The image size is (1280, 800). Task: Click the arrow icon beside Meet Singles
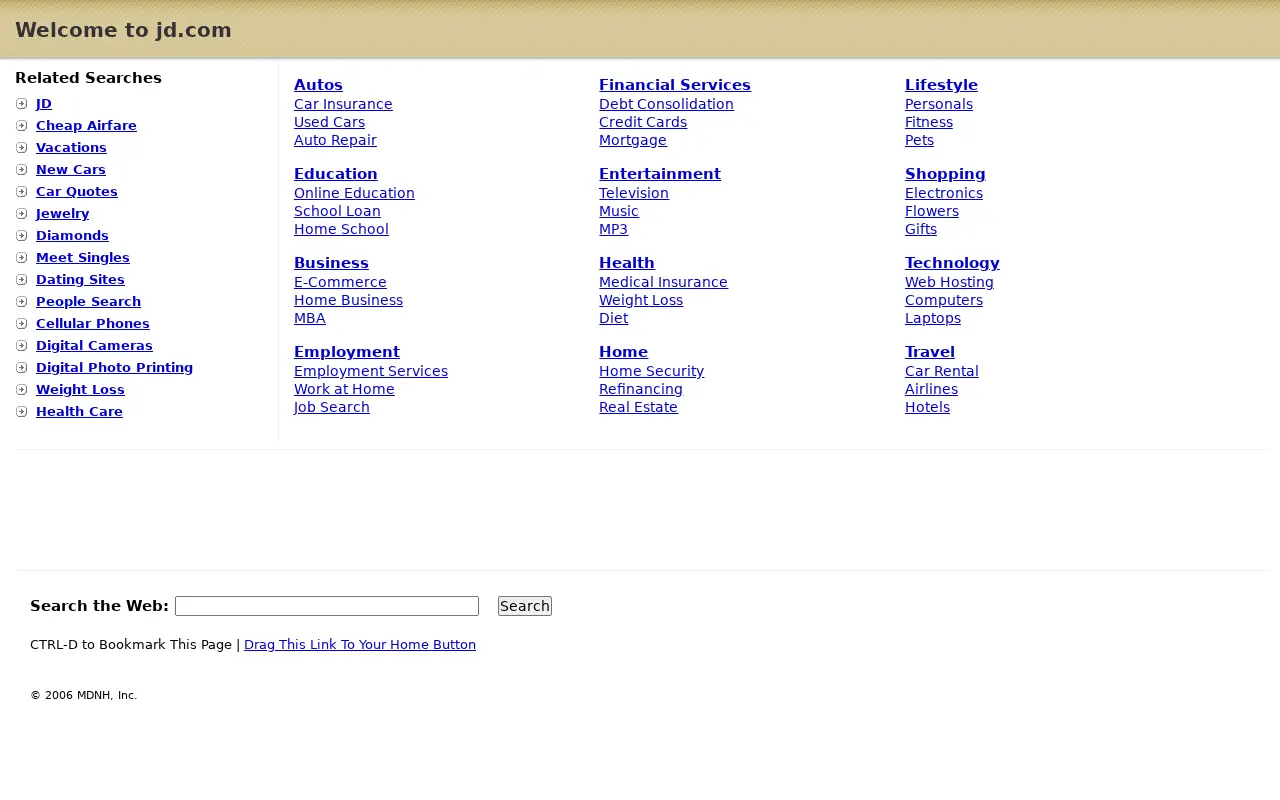click(x=22, y=258)
